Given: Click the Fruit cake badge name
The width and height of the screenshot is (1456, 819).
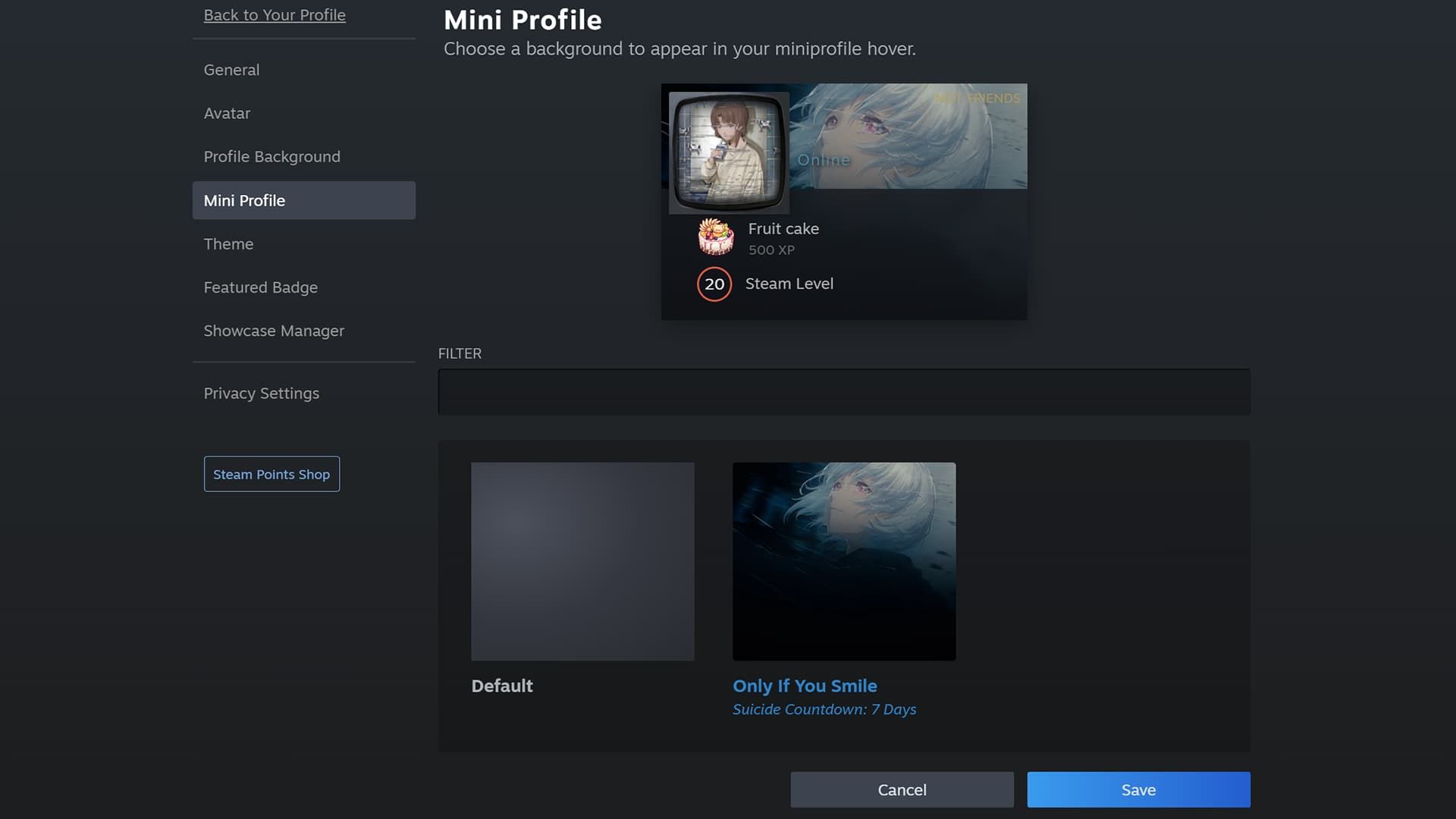Looking at the screenshot, I should (783, 228).
